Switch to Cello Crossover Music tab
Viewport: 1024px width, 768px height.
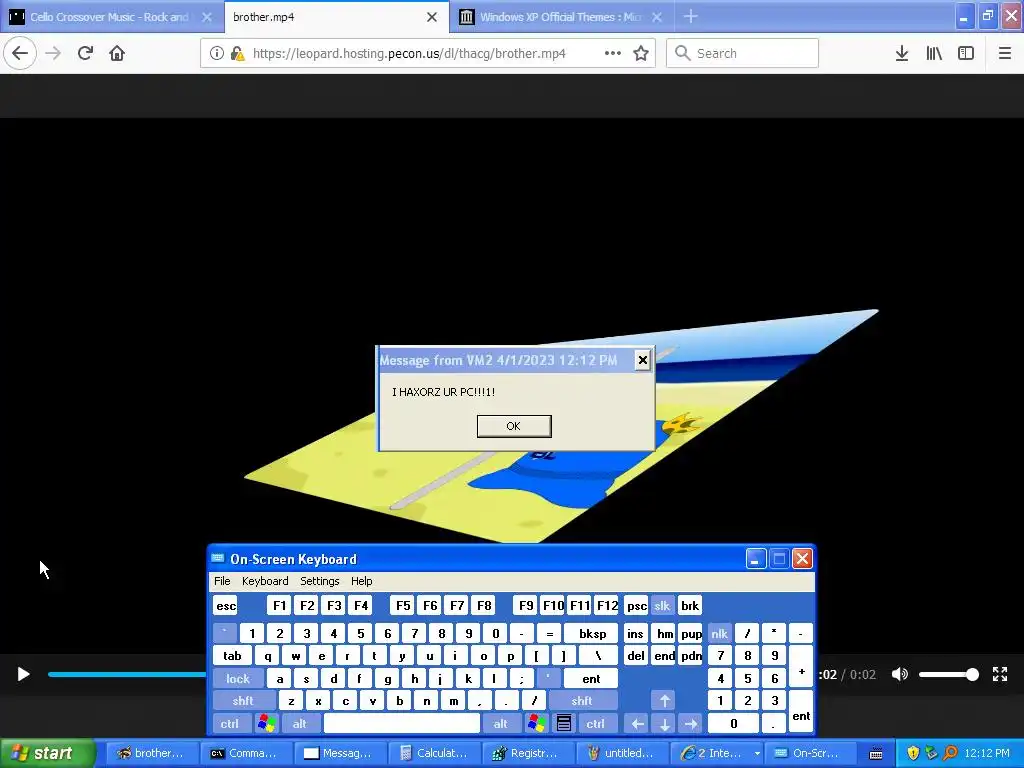(x=112, y=17)
